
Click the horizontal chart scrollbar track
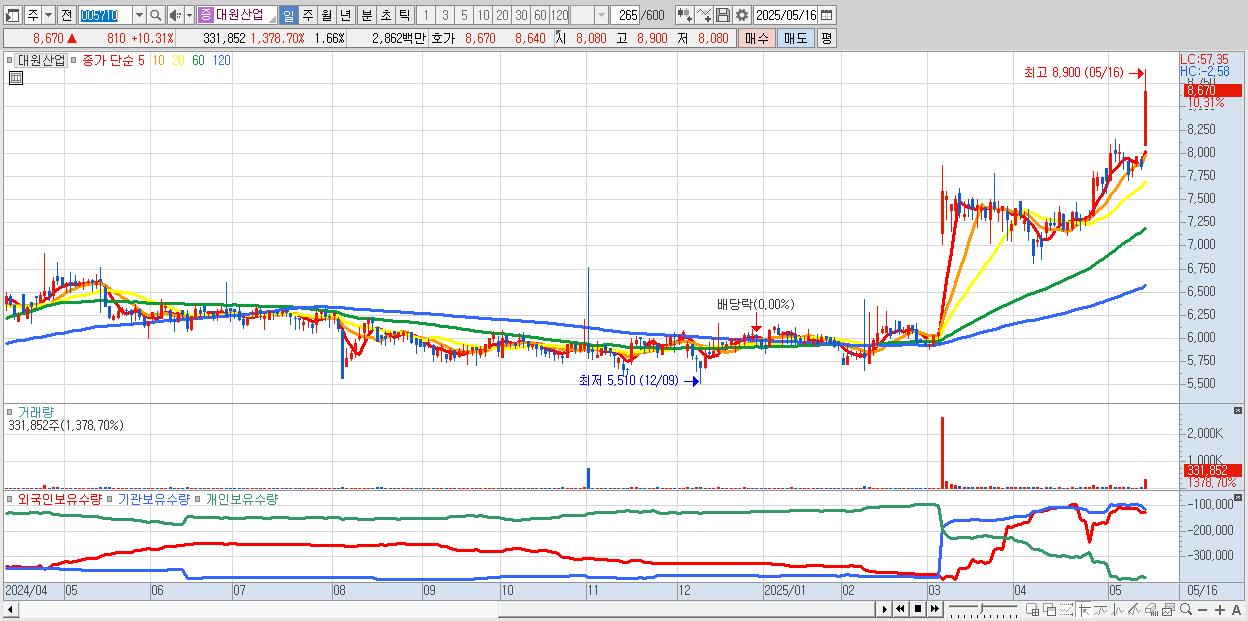point(445,609)
